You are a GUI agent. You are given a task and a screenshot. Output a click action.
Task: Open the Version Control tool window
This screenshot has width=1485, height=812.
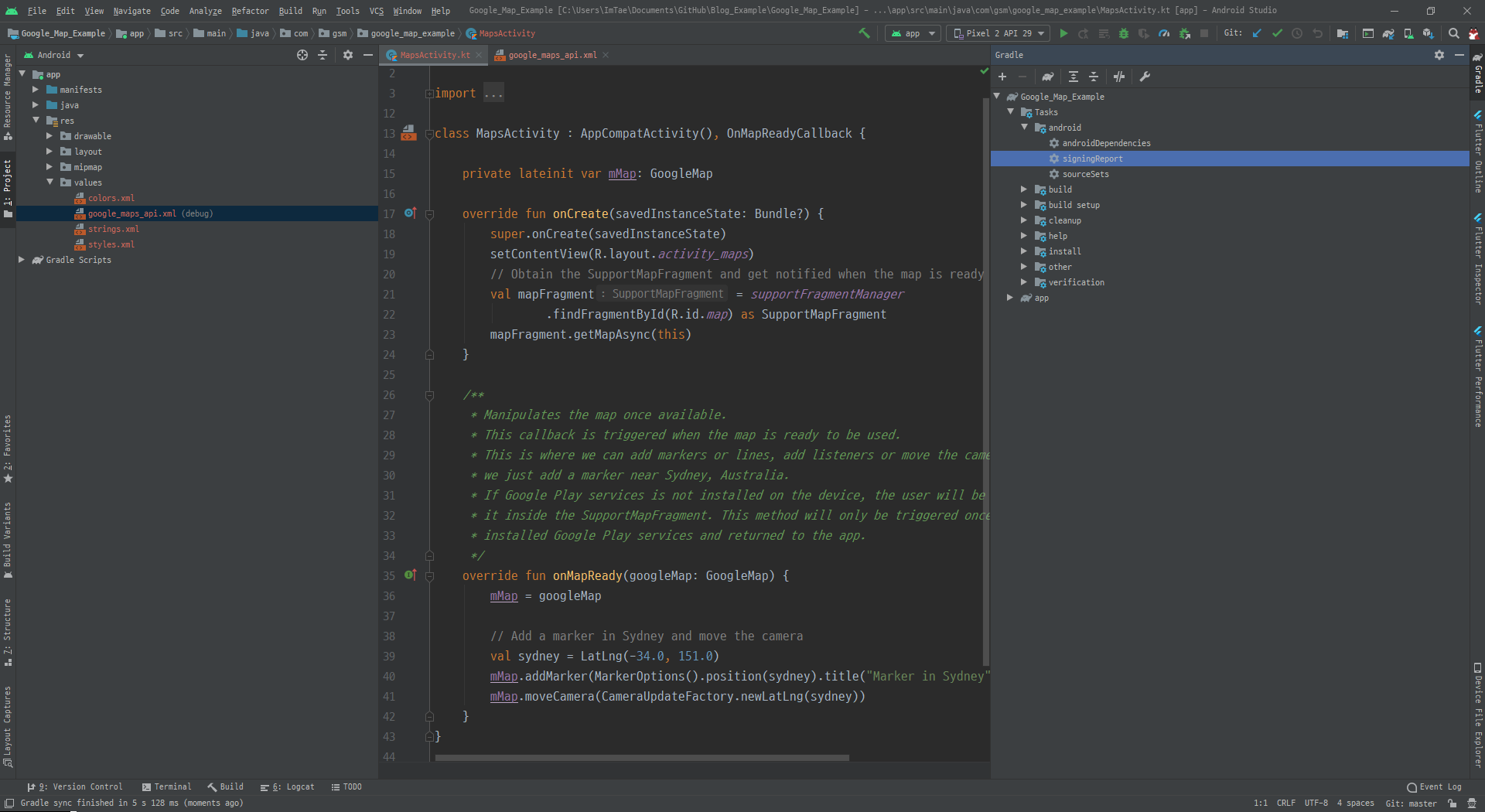[75, 786]
